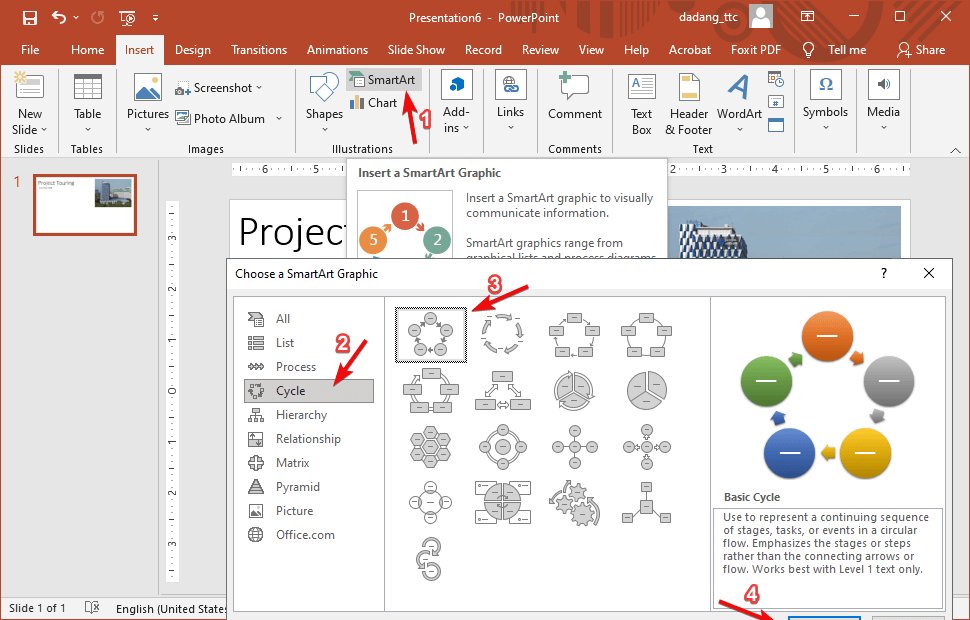Image resolution: width=970 pixels, height=620 pixels.
Task: Expand the Screenshot dropdown
Action: tap(259, 88)
